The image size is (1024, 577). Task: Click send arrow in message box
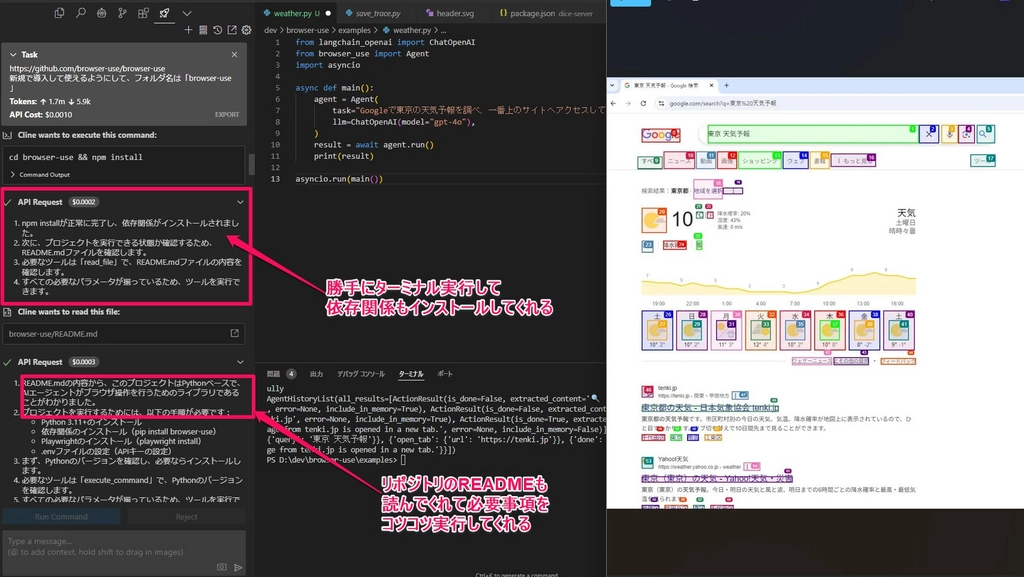coord(238,567)
